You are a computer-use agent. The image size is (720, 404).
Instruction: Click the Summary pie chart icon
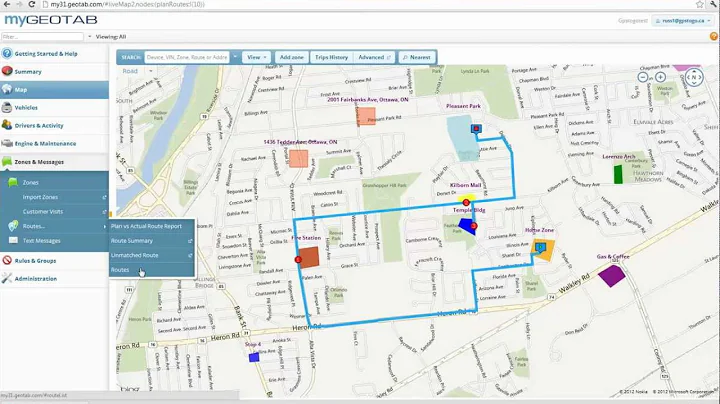tap(7, 71)
